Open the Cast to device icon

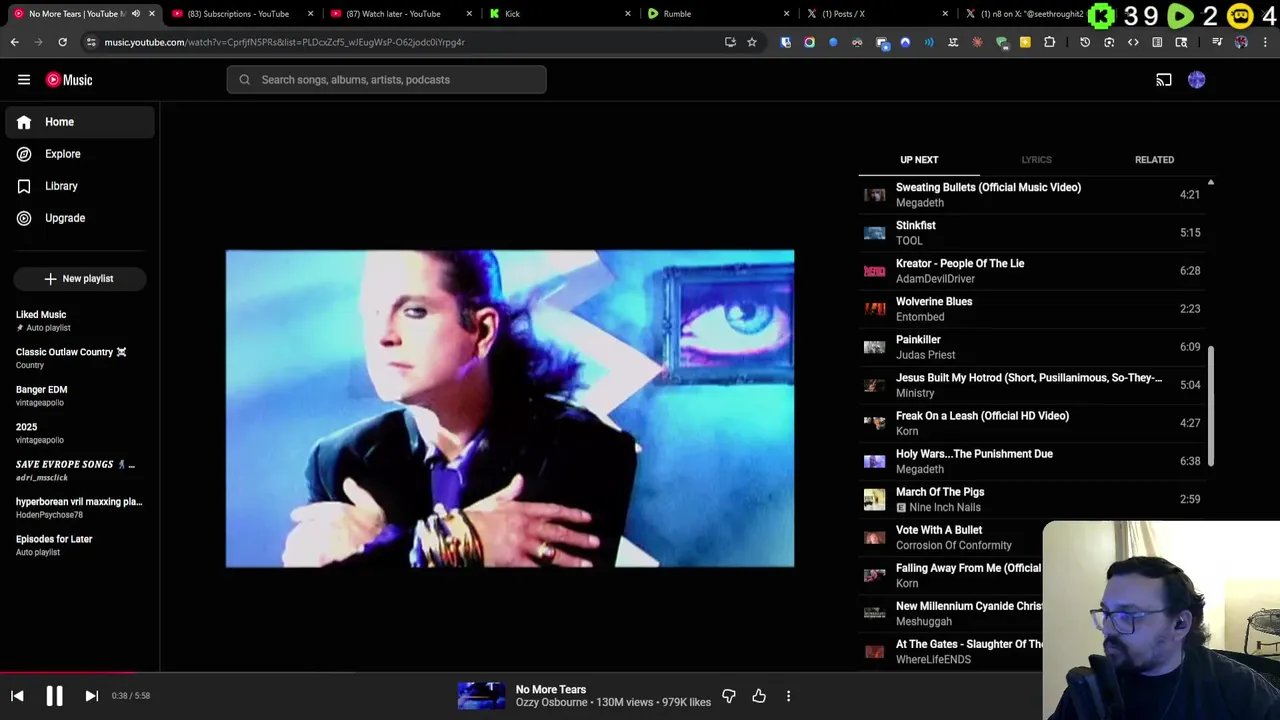[x=1164, y=80]
